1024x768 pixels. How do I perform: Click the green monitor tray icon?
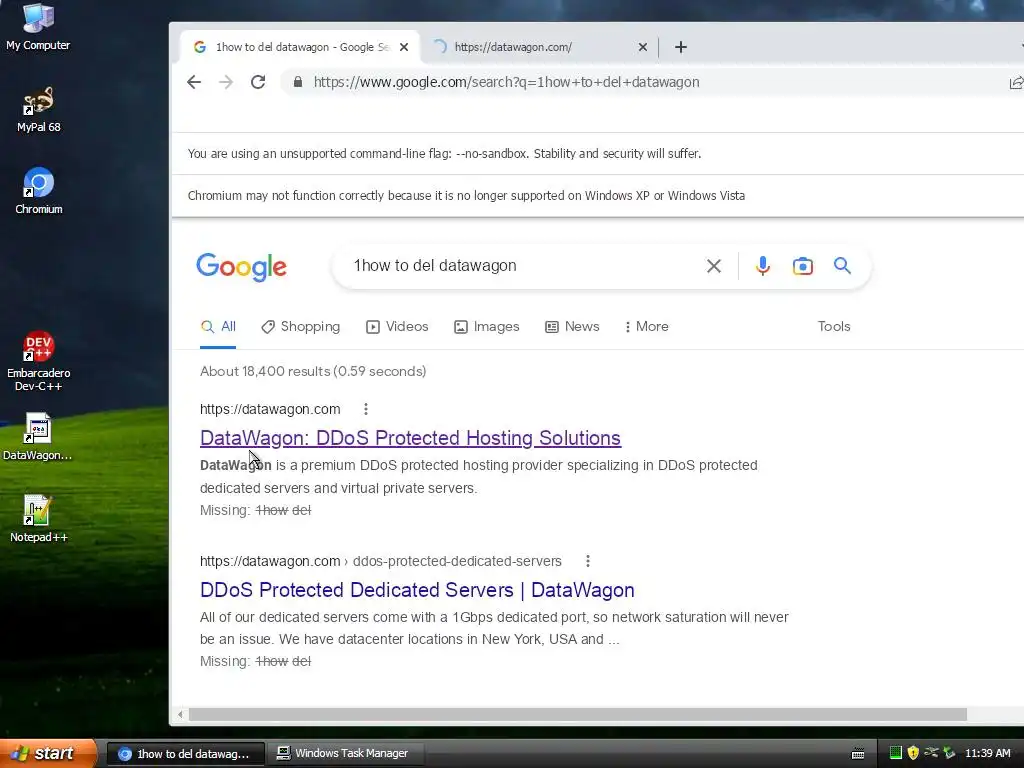[896, 753]
